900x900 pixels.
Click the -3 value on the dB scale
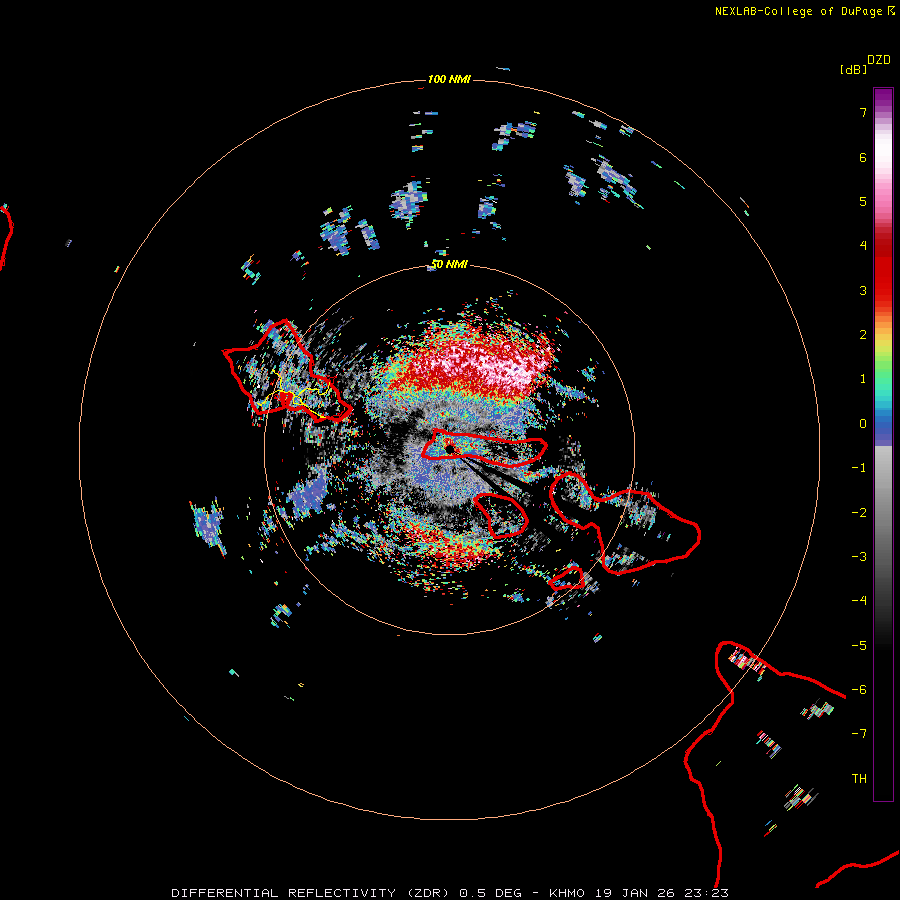pos(859,557)
